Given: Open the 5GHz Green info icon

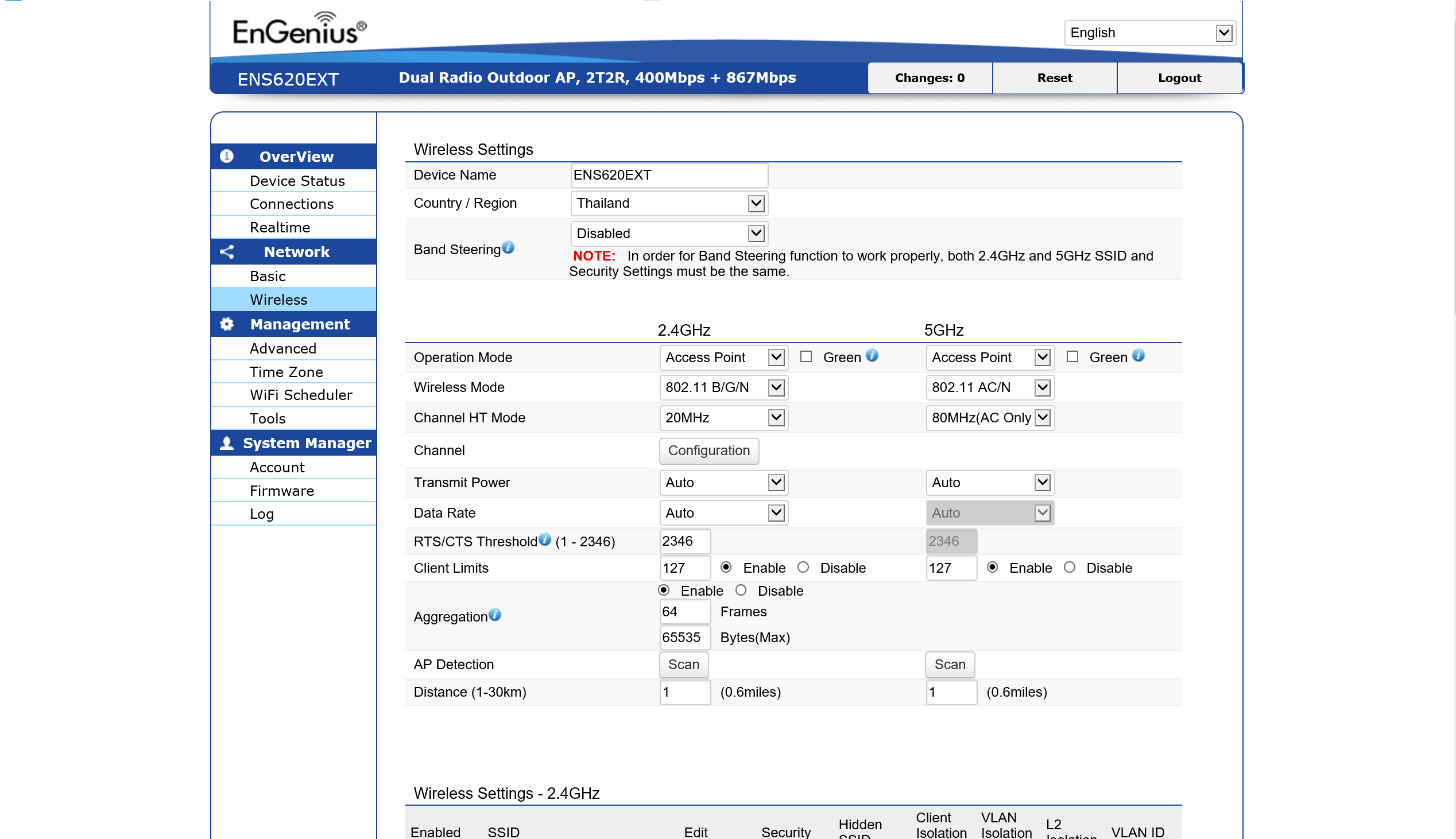Looking at the screenshot, I should pyautogui.click(x=1139, y=356).
